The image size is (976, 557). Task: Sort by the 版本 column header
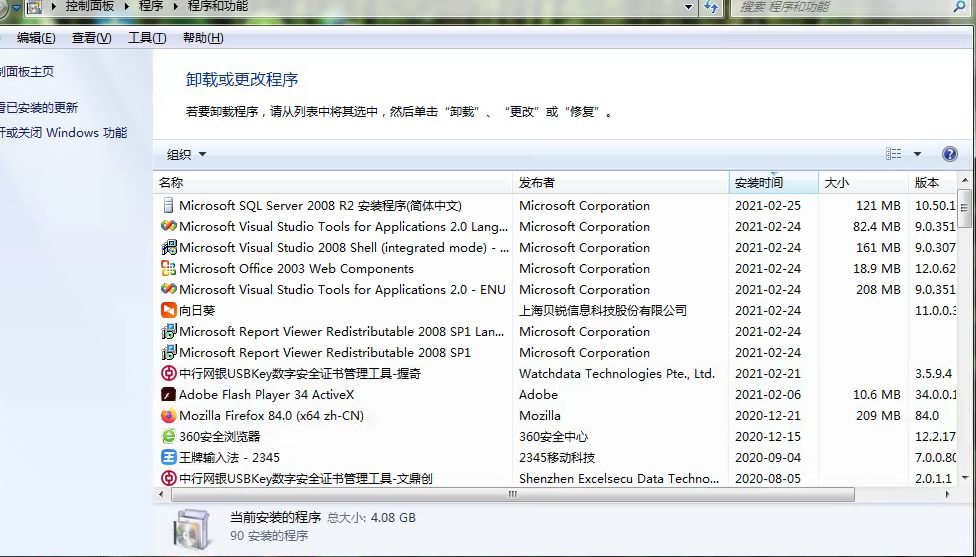(x=933, y=182)
